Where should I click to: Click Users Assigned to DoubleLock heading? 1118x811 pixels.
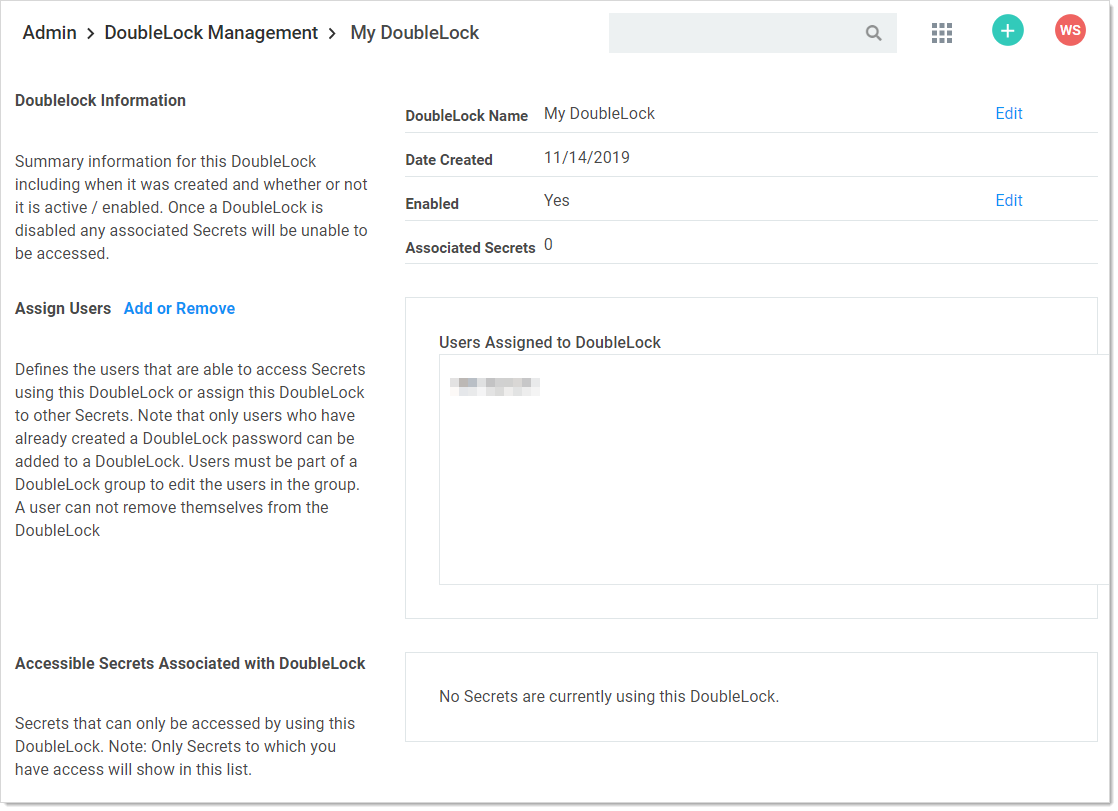click(x=550, y=342)
